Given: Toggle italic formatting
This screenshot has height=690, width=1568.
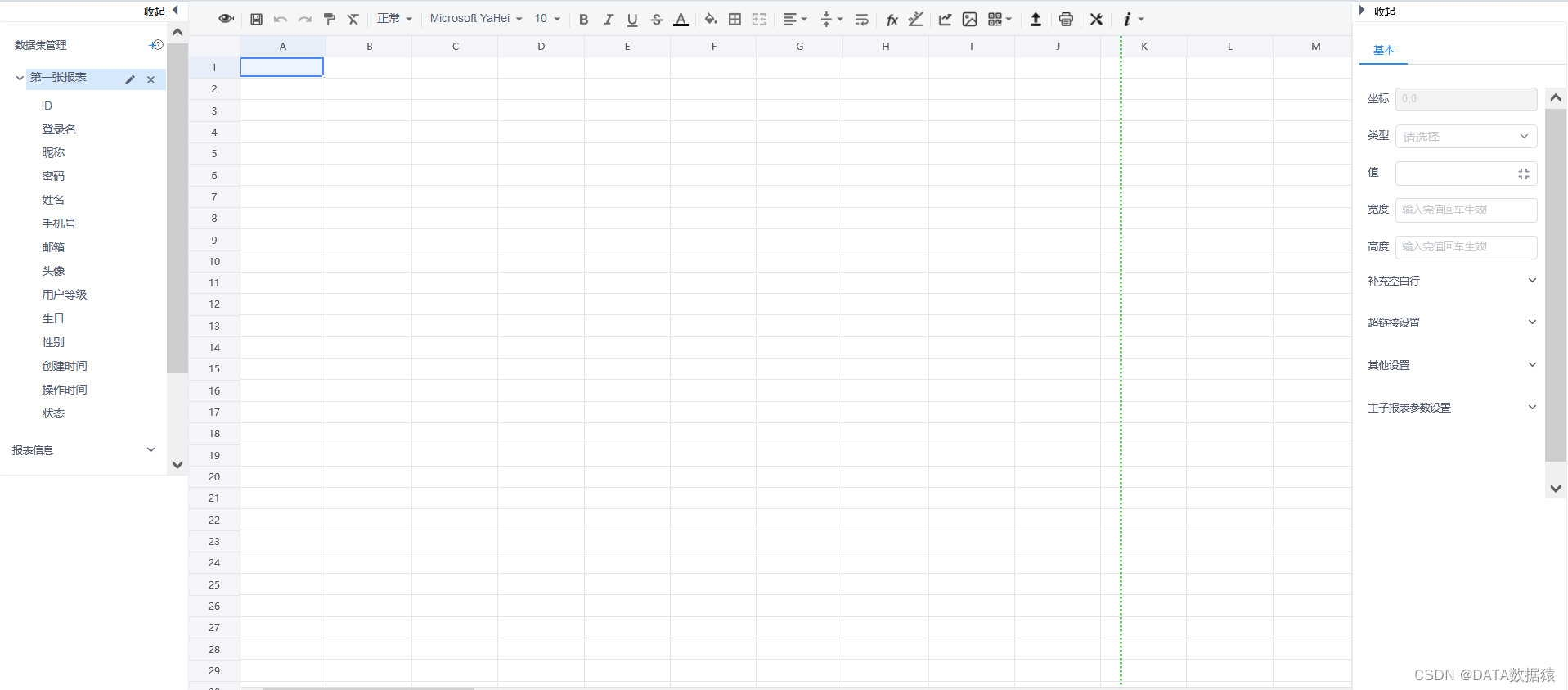Looking at the screenshot, I should [x=608, y=19].
